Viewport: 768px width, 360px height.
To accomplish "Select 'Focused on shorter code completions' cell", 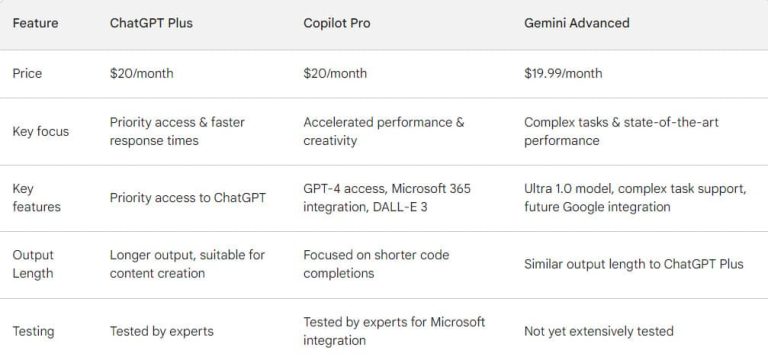I will (x=376, y=264).
